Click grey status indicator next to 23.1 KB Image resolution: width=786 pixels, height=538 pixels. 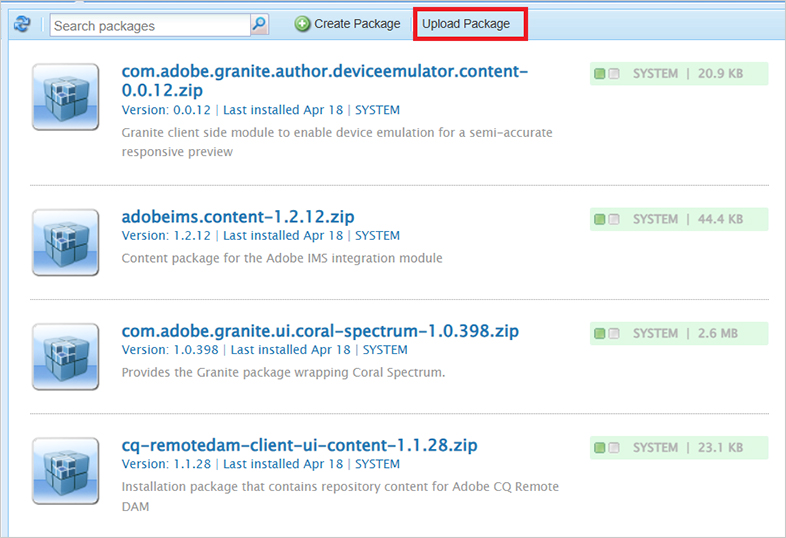(x=614, y=448)
